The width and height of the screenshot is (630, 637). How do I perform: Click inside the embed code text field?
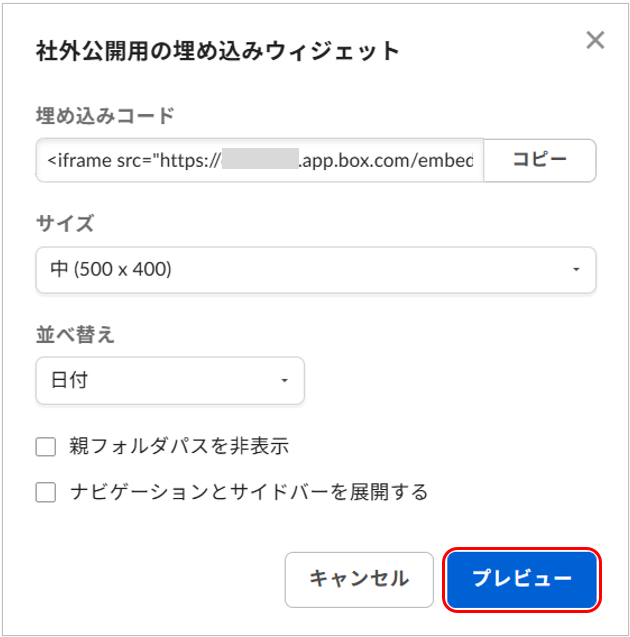pos(260,160)
